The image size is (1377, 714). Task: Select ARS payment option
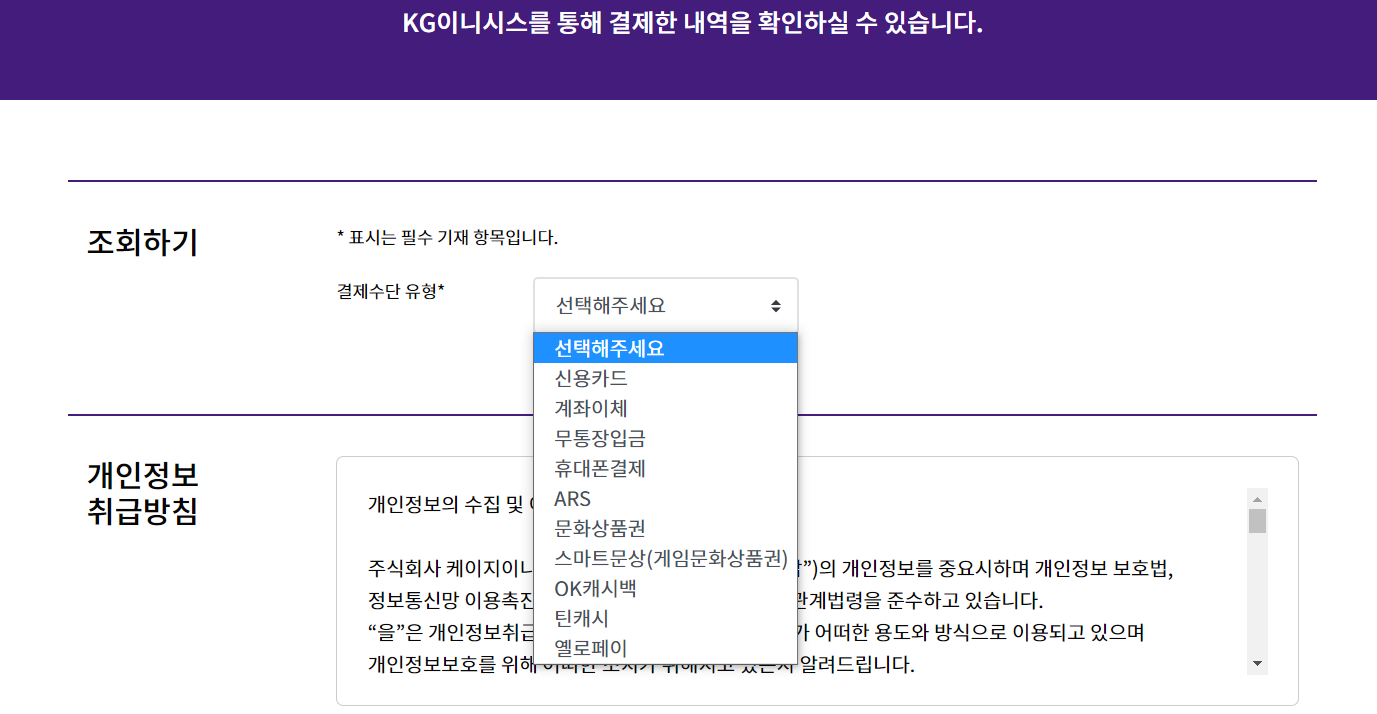coord(665,498)
